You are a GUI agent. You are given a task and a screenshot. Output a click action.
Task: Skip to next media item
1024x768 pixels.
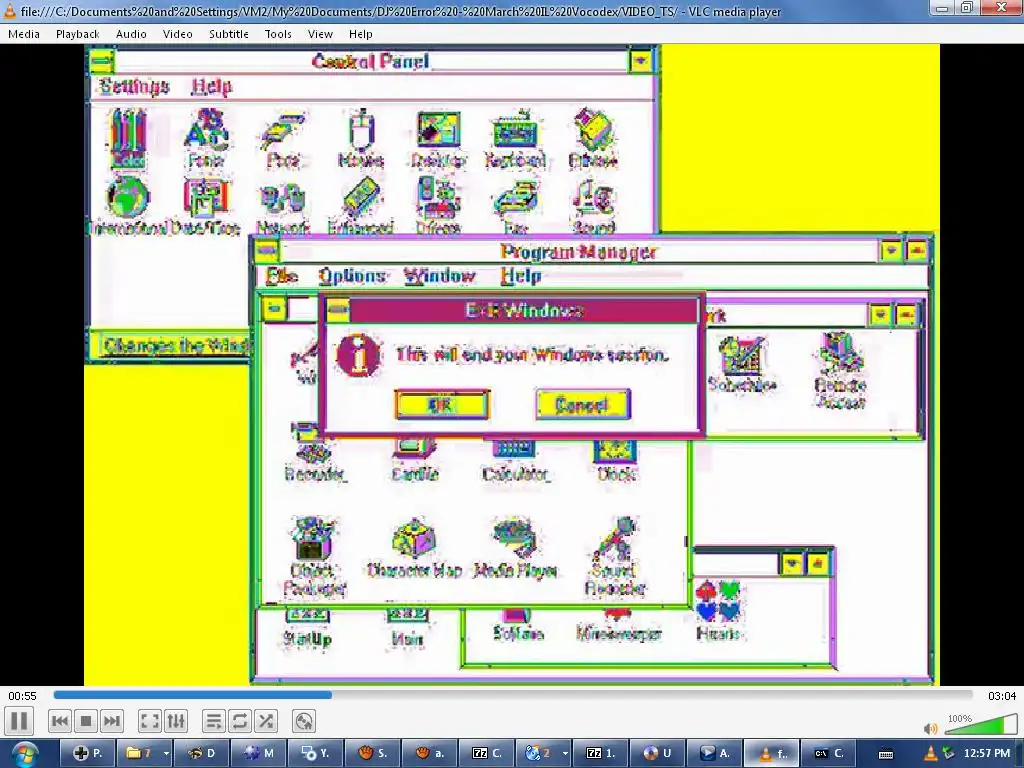tap(112, 721)
